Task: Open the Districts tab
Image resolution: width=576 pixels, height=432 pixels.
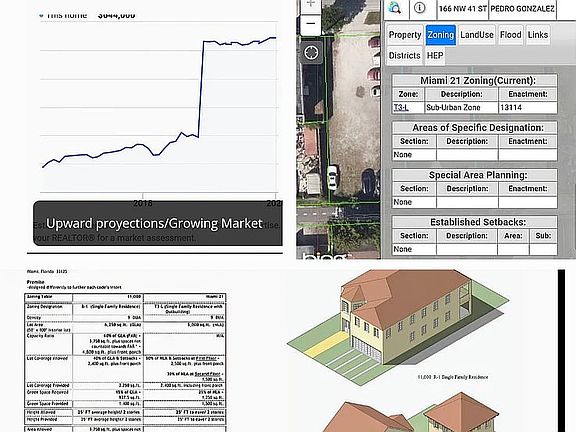Action: [x=404, y=55]
